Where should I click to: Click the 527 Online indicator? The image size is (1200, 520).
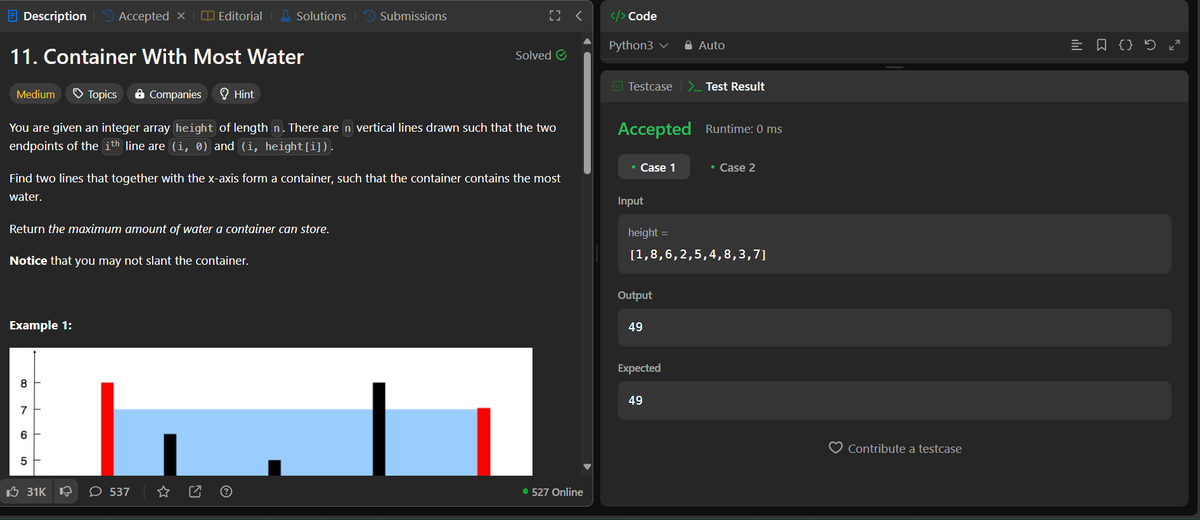click(x=553, y=492)
